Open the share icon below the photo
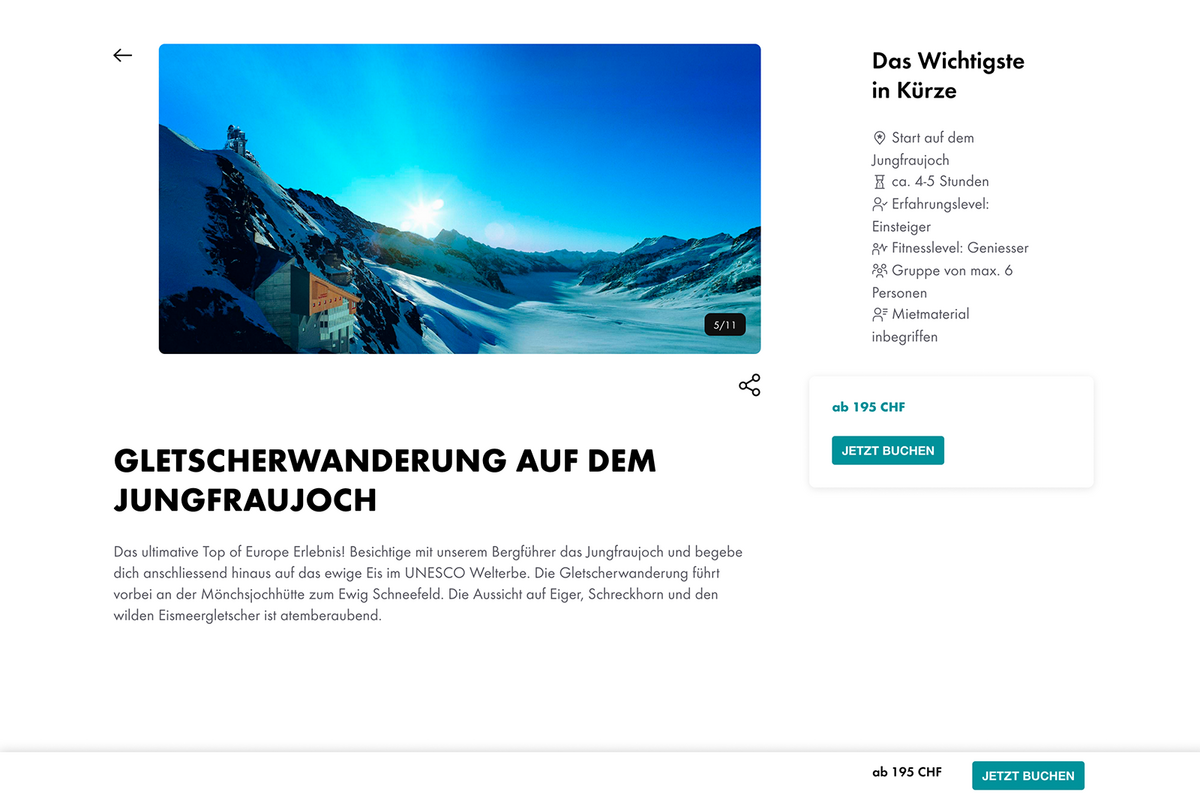1200x801 pixels. point(750,385)
